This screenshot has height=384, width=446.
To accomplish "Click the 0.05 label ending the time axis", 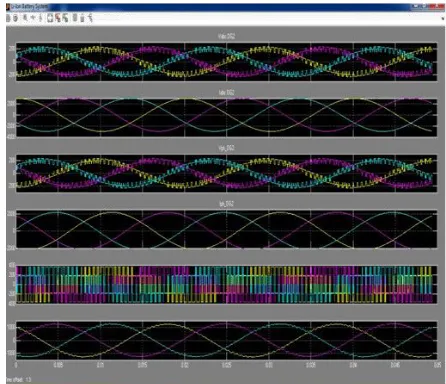I will pos(437,365).
